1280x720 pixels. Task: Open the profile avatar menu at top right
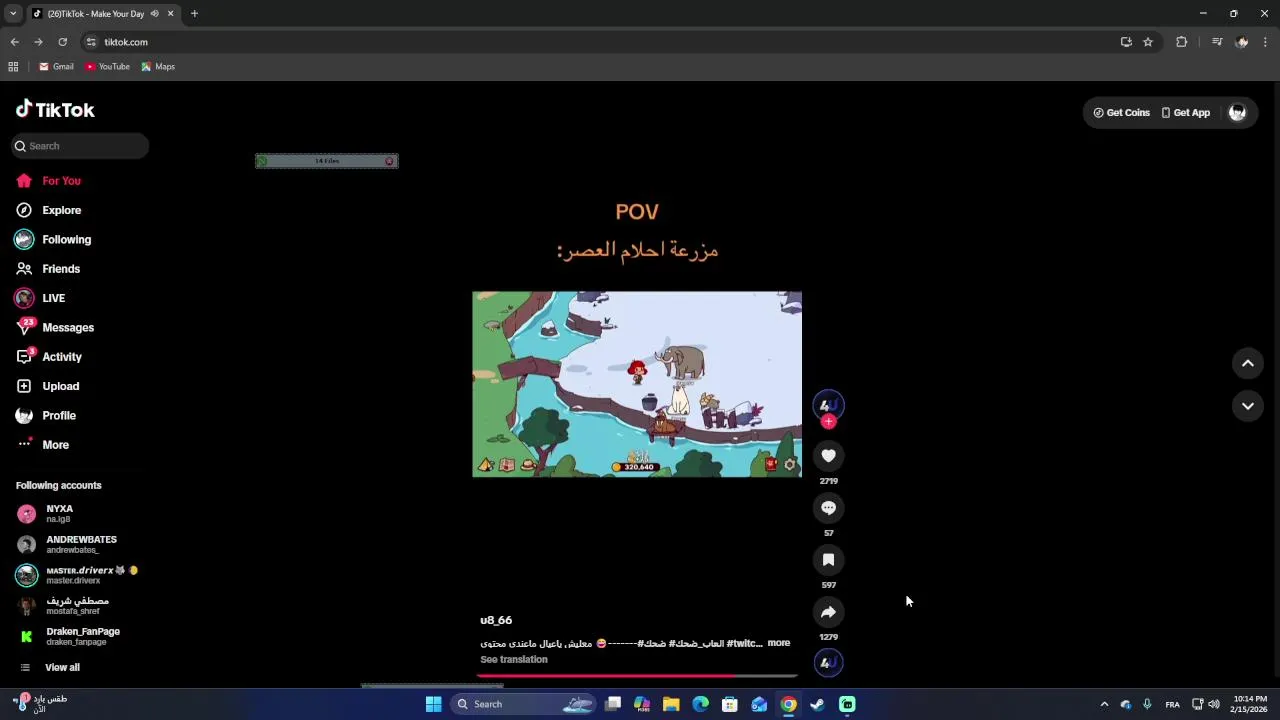point(1237,113)
